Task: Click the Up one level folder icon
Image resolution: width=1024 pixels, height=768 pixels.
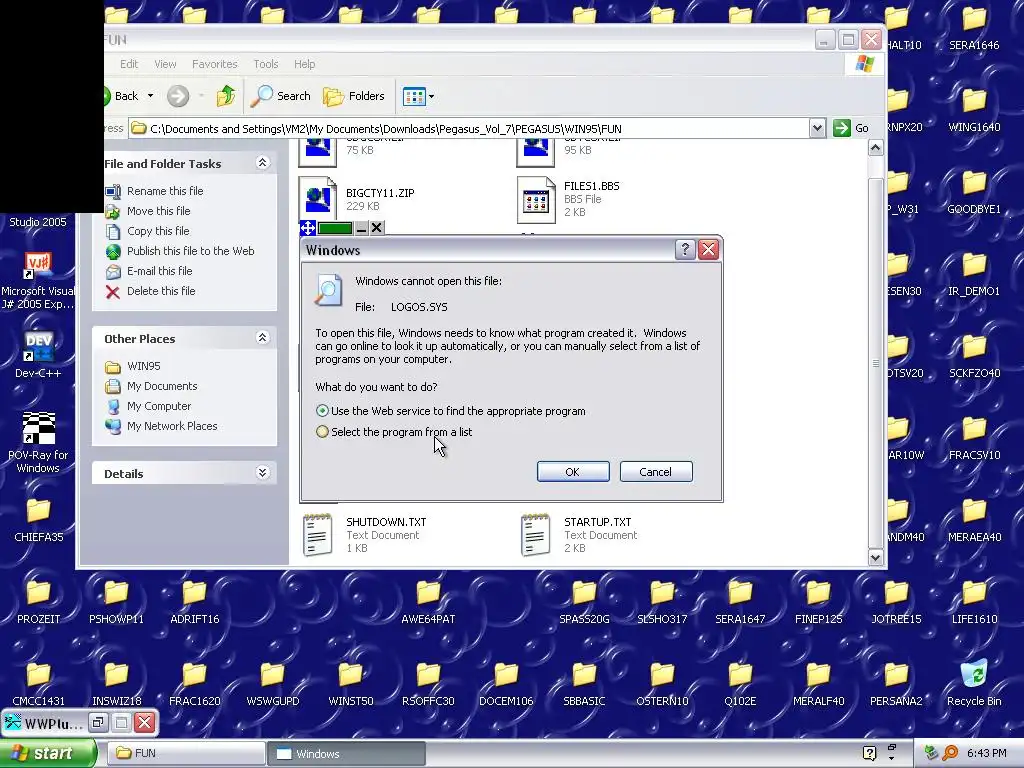Action: [226, 96]
